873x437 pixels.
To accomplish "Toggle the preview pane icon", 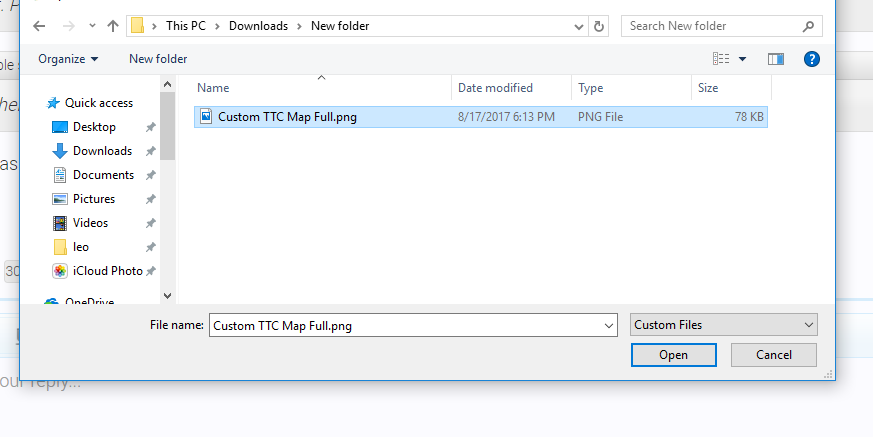I will coord(775,59).
